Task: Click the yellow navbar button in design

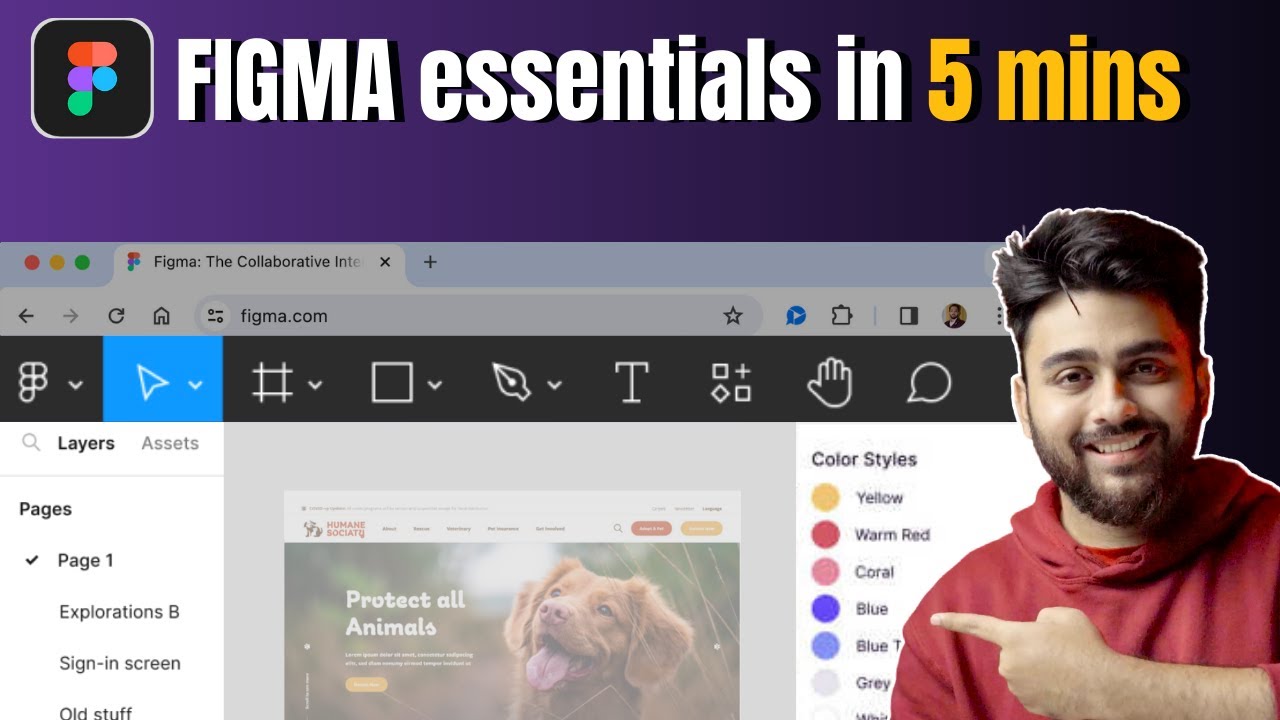Action: pos(701,528)
